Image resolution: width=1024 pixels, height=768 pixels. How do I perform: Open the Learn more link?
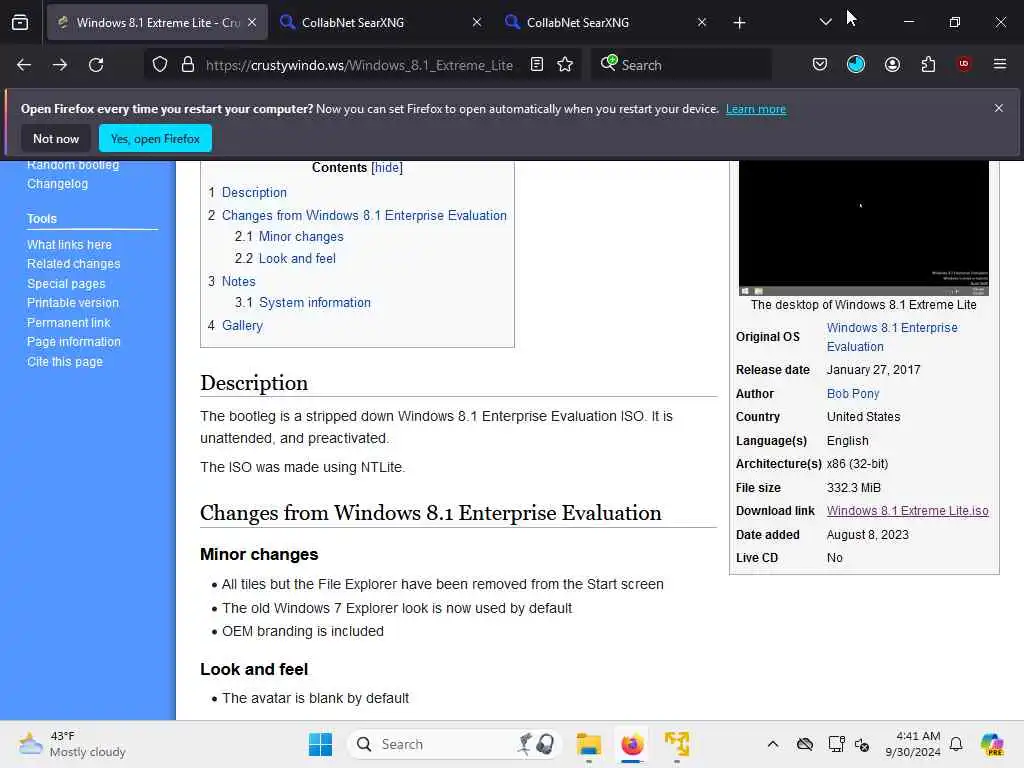pos(756,109)
